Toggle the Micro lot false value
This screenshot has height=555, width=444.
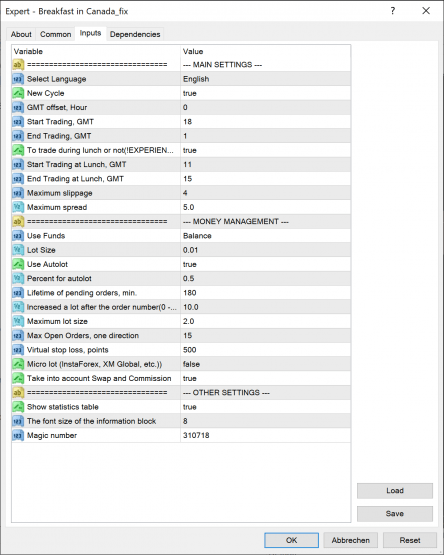266,364
